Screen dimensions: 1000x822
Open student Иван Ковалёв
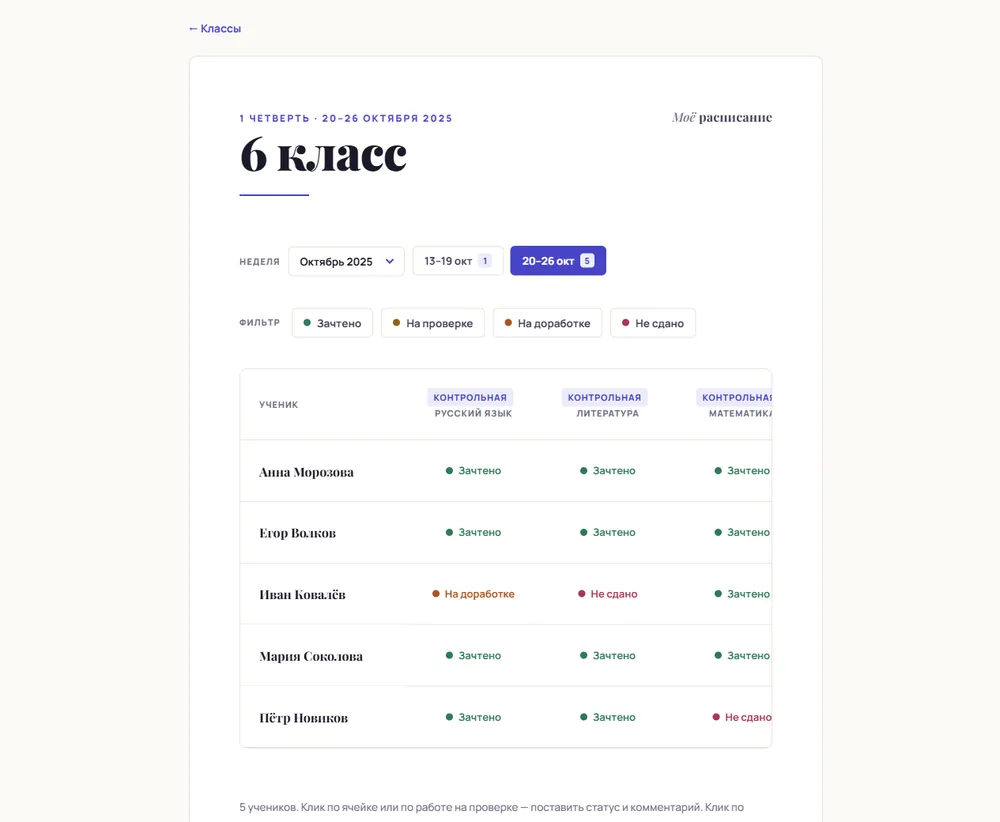point(302,595)
